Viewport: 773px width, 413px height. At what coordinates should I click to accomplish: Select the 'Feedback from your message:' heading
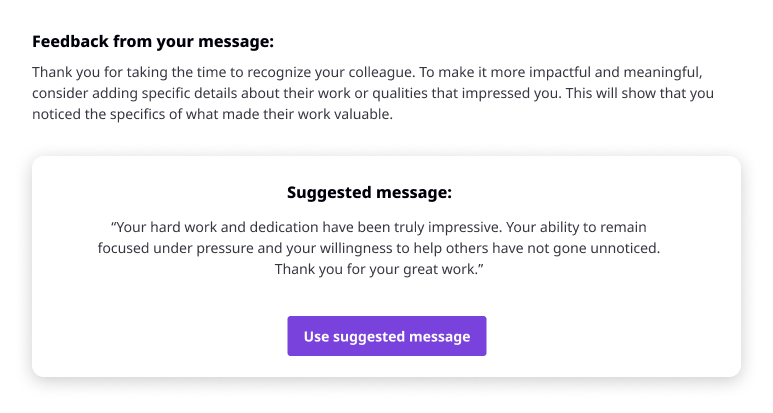pyautogui.click(x=153, y=41)
